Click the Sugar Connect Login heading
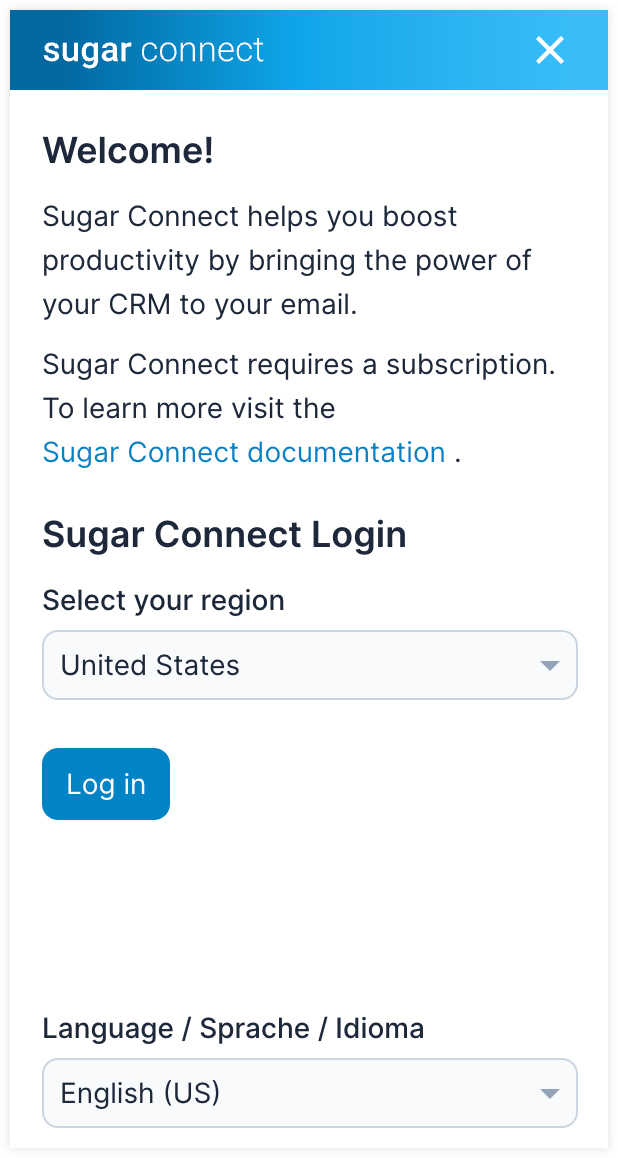Image resolution: width=618 pixels, height=1158 pixels. [x=224, y=535]
